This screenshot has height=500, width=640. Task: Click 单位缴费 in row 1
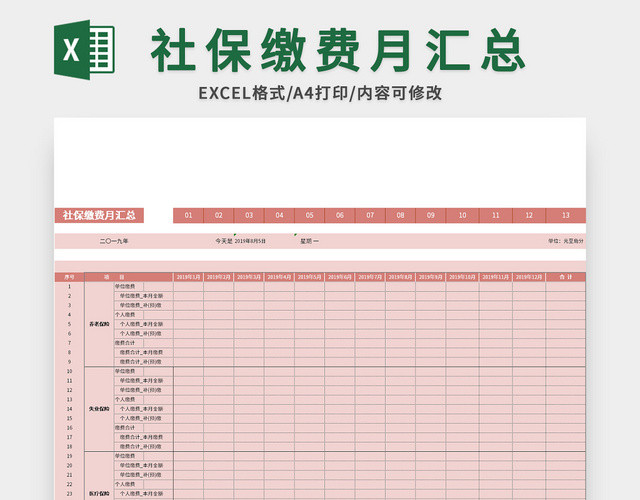(x=125, y=287)
